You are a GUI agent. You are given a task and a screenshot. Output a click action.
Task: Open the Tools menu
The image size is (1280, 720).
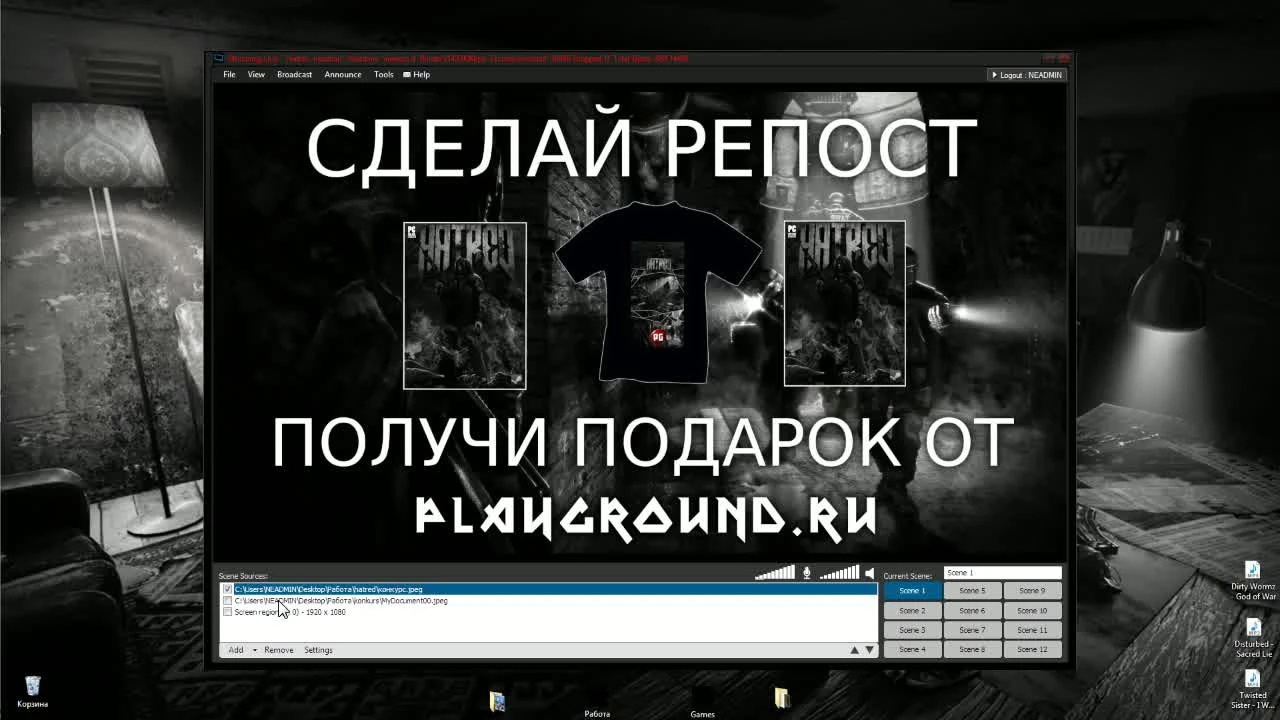382,74
